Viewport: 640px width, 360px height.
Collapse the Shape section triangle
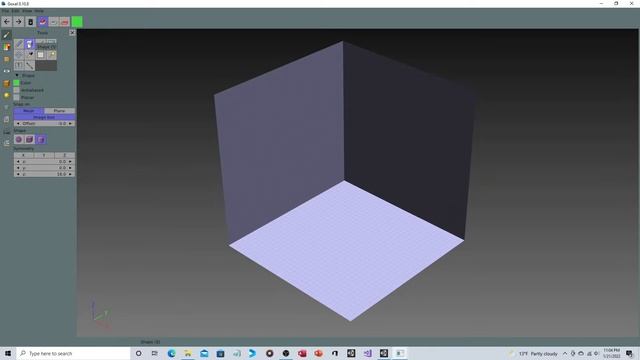pyautogui.click(x=17, y=75)
